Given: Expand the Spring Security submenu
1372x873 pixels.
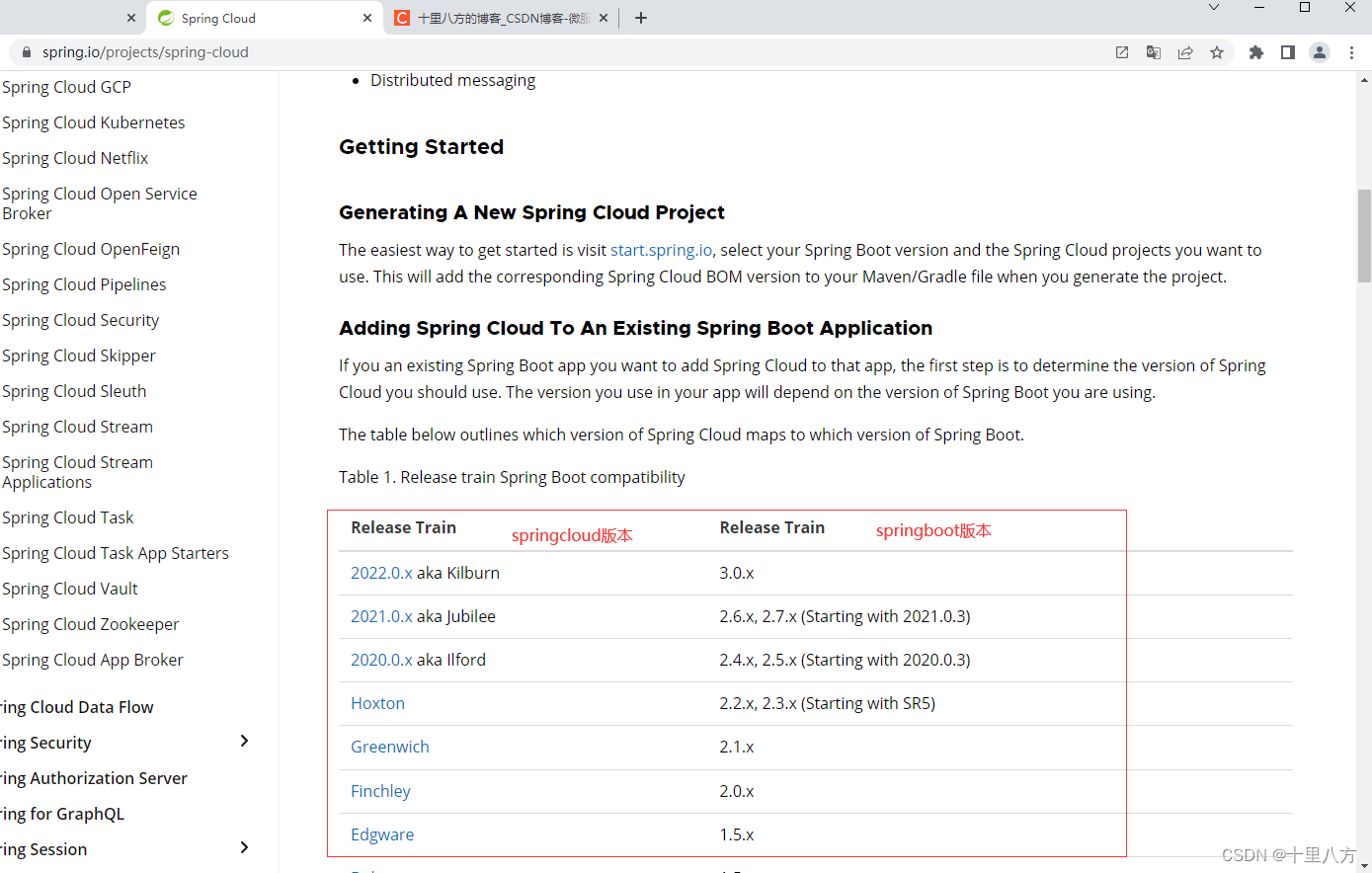Looking at the screenshot, I should tap(244, 741).
